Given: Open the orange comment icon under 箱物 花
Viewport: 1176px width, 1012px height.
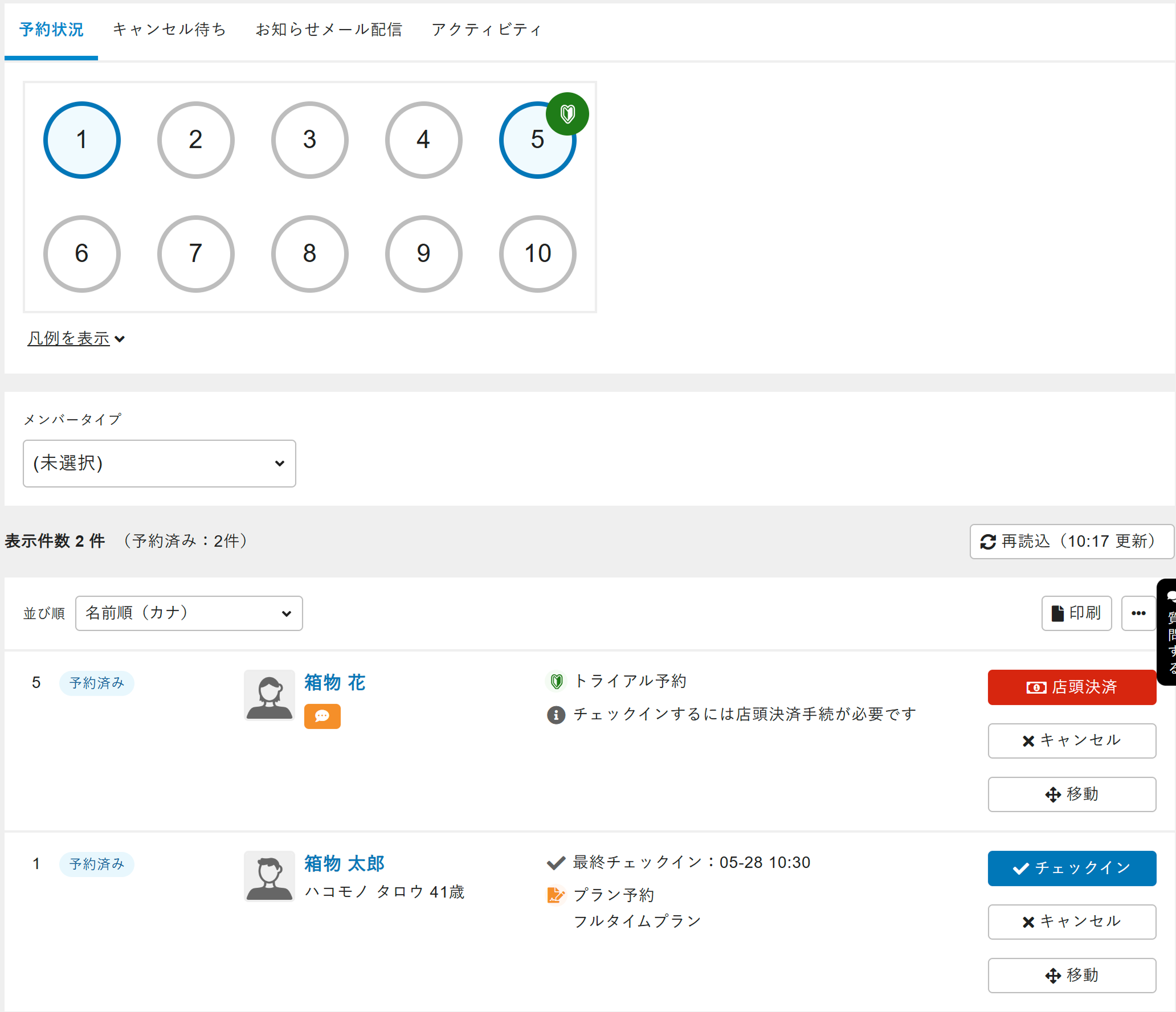Looking at the screenshot, I should click(x=322, y=716).
